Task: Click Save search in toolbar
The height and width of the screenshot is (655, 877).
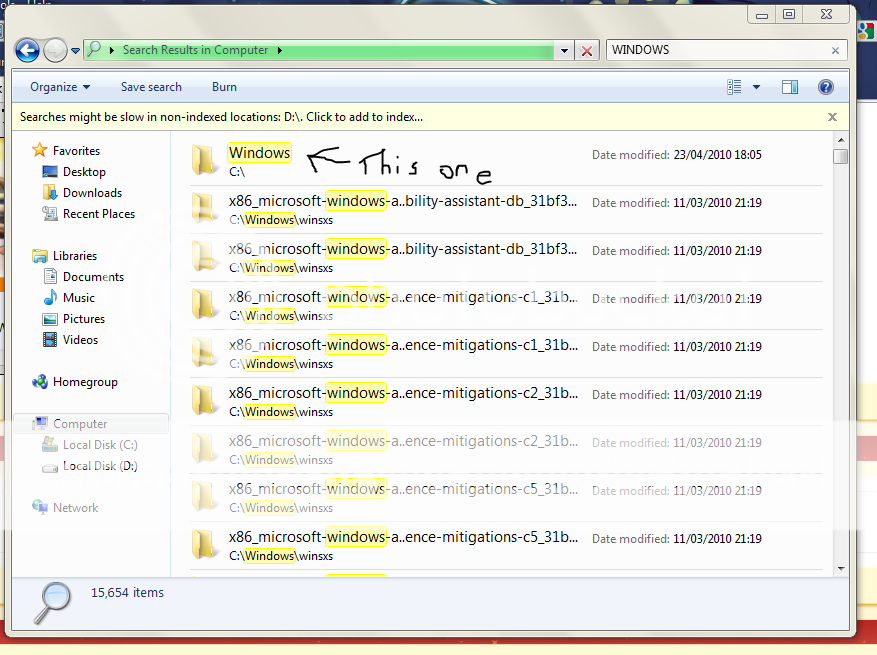Action: coord(151,87)
